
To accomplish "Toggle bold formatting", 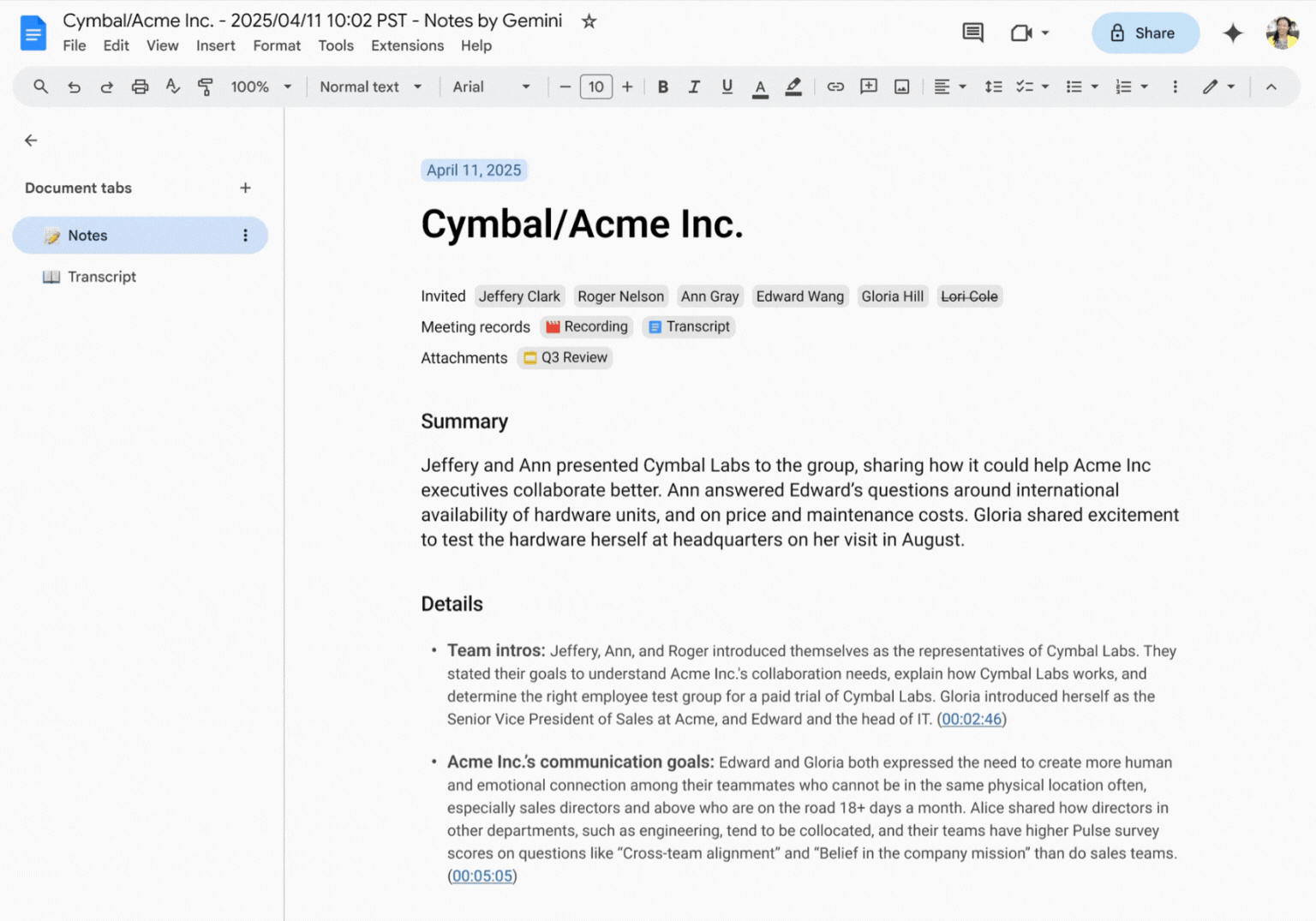I will pos(662,87).
